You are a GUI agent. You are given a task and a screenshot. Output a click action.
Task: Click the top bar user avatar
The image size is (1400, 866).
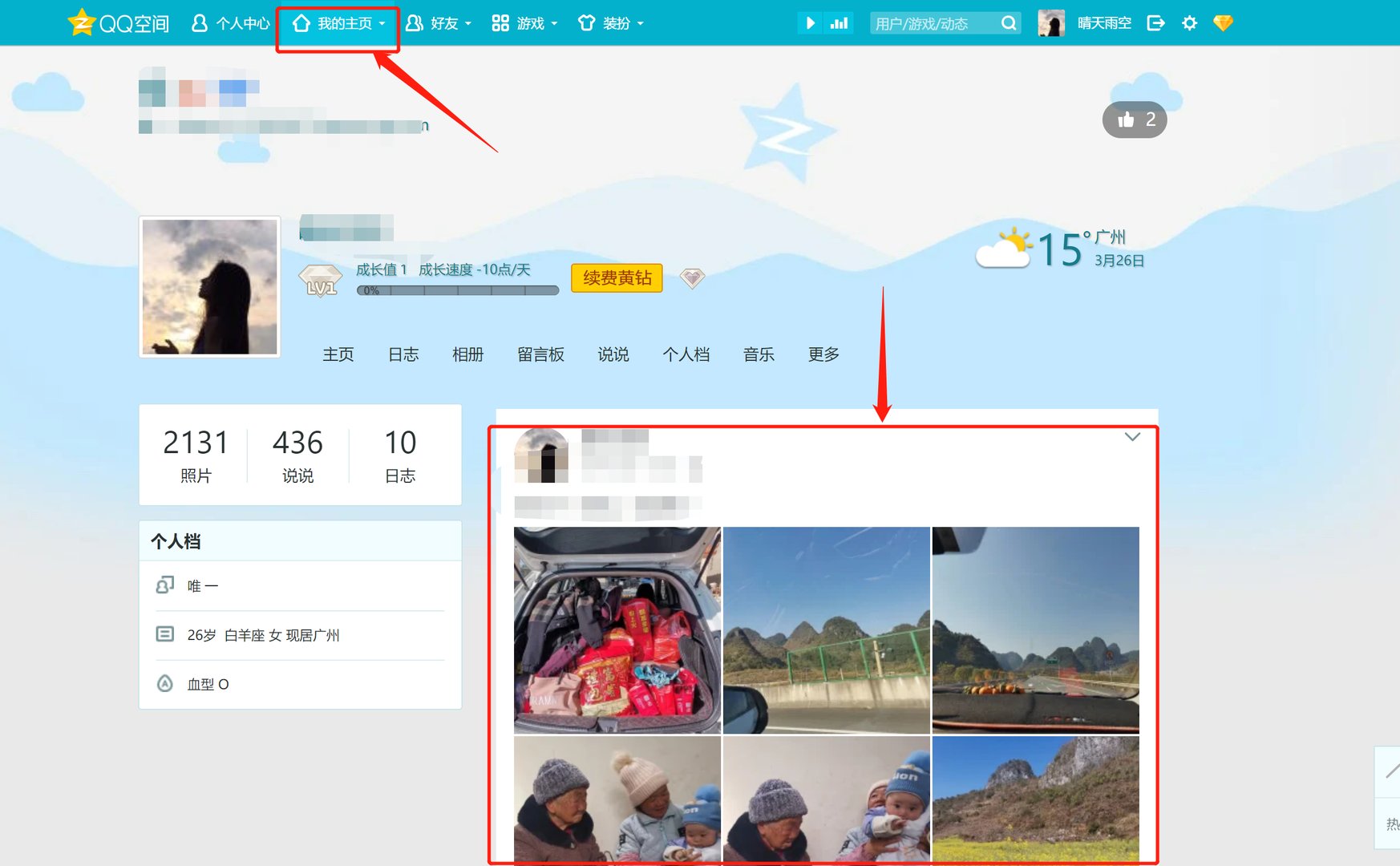click(1051, 23)
